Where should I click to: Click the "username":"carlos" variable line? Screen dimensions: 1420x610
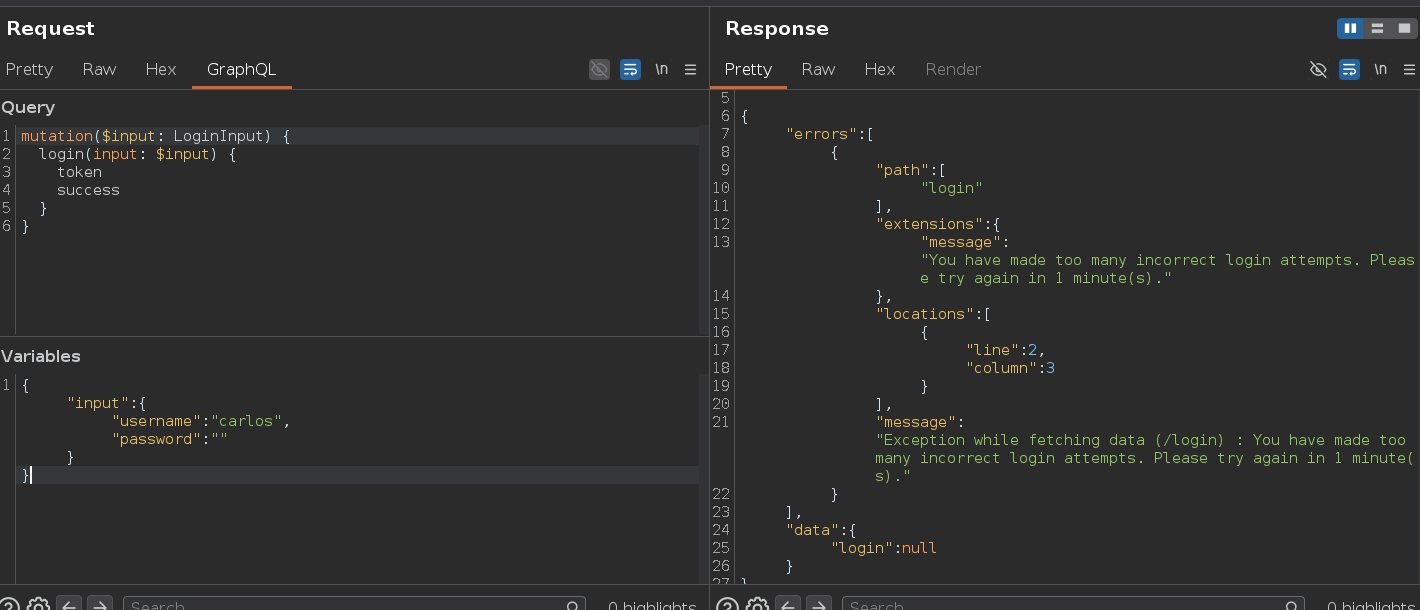(x=201, y=421)
